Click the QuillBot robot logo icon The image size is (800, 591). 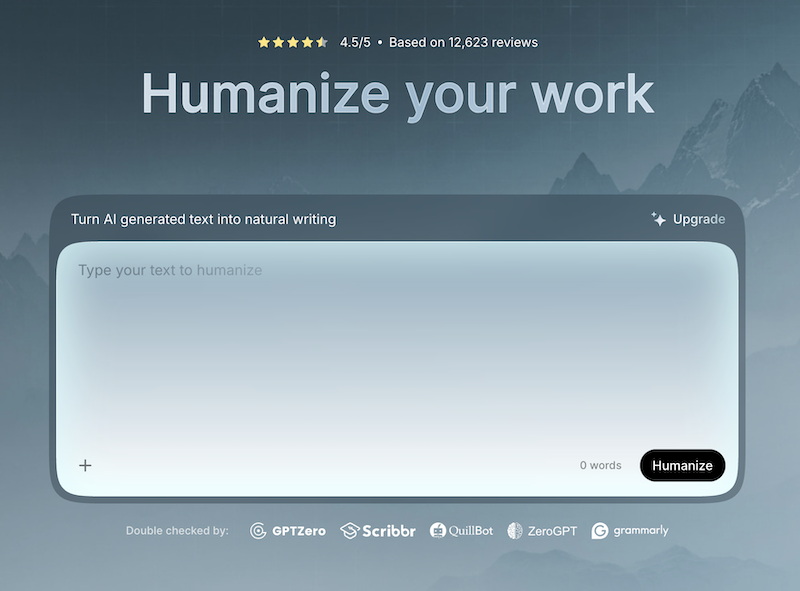[x=438, y=531]
